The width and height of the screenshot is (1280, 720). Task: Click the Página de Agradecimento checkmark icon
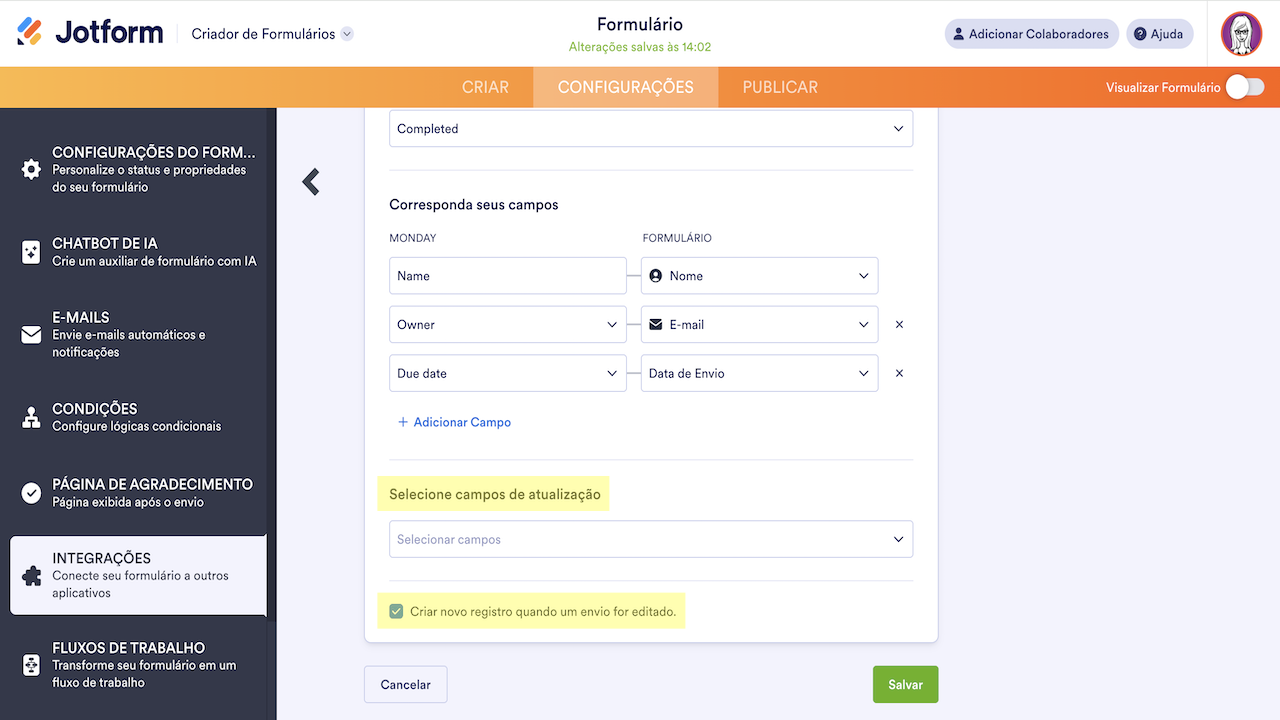(31, 493)
